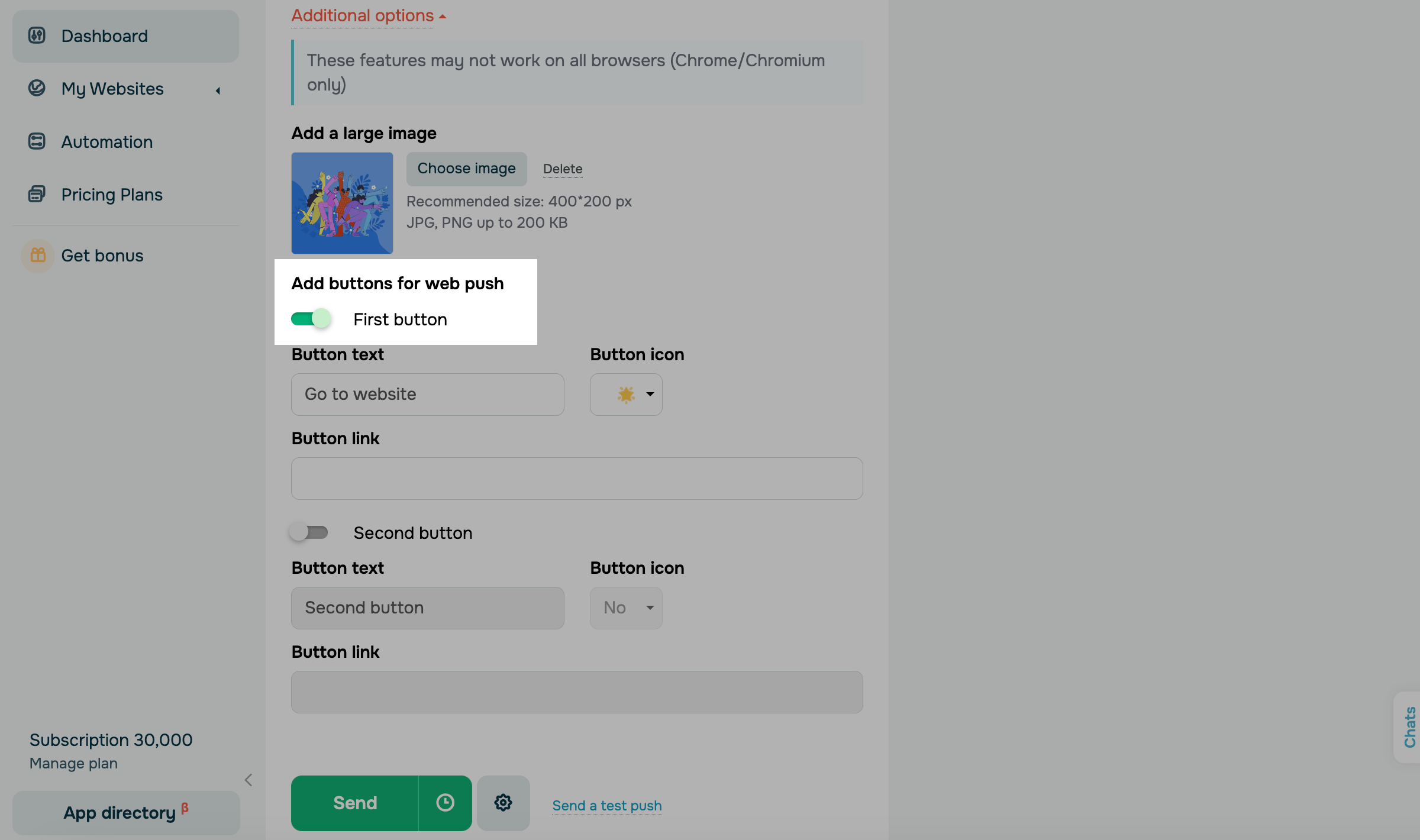The height and width of the screenshot is (840, 1420).
Task: Enable the Second button toggle
Action: tap(309, 532)
